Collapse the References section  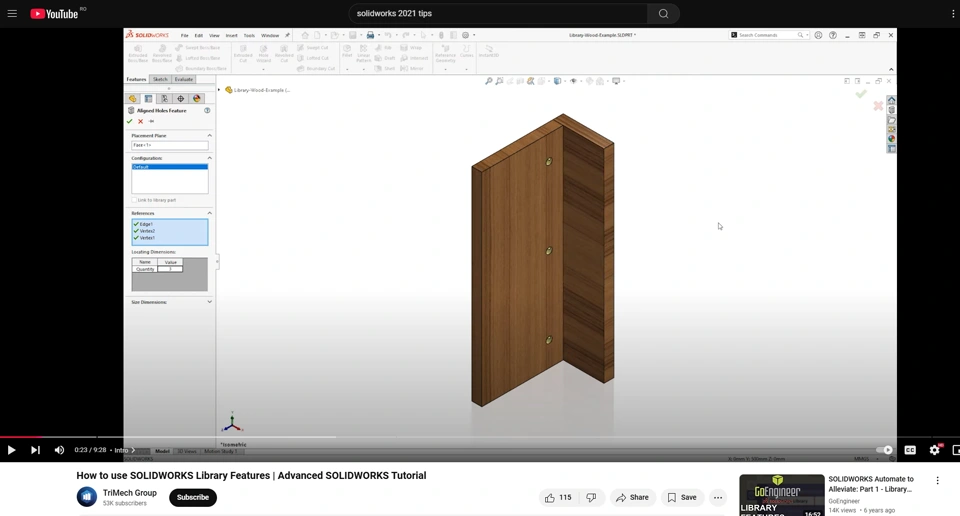click(209, 213)
